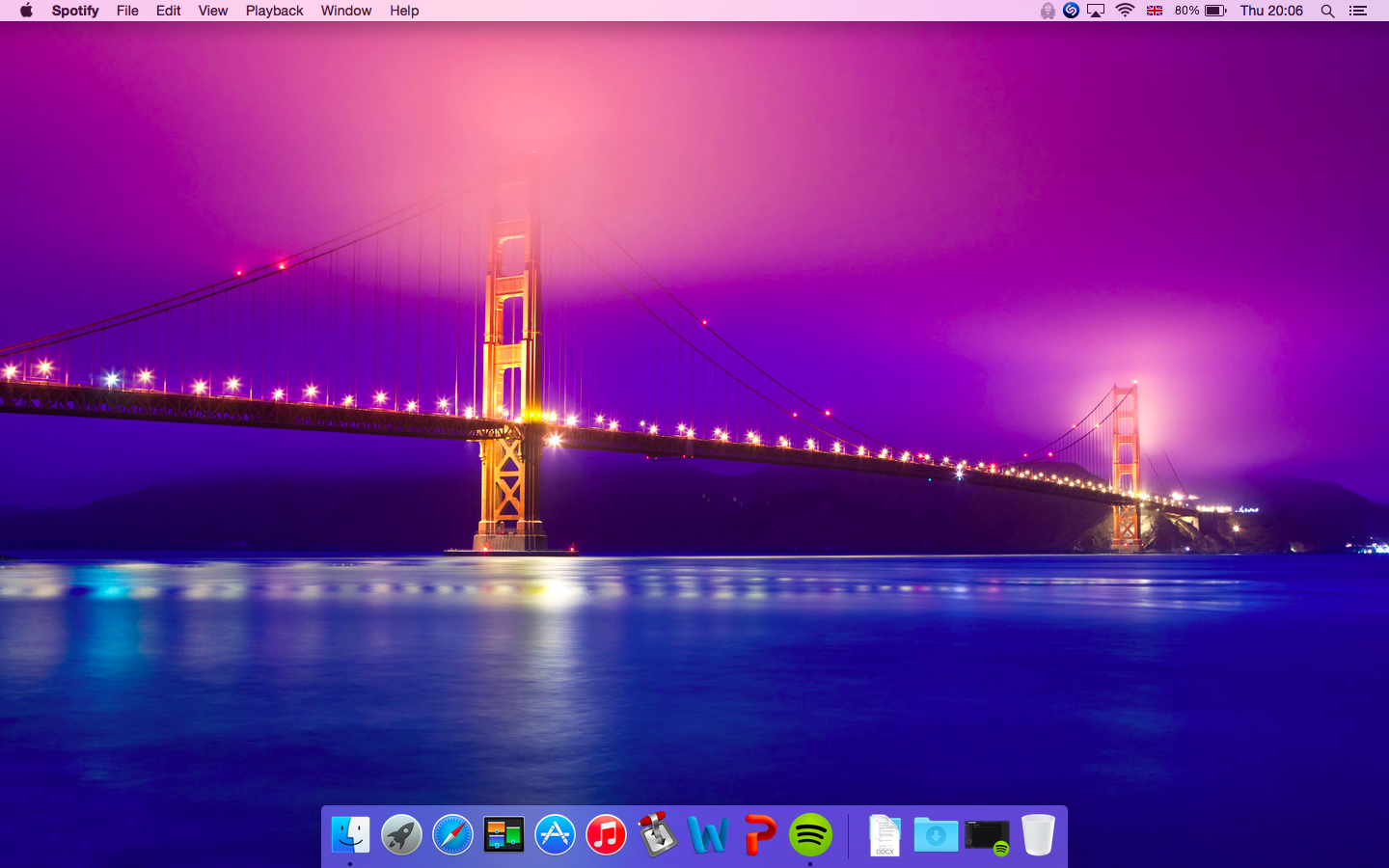Open the Window menu
This screenshot has height=868, width=1389.
pyautogui.click(x=346, y=11)
